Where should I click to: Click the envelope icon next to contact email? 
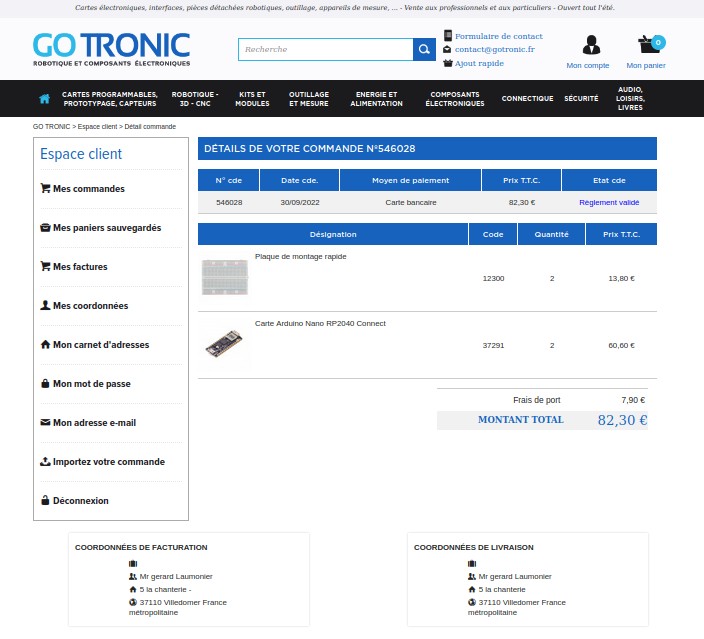[448, 49]
